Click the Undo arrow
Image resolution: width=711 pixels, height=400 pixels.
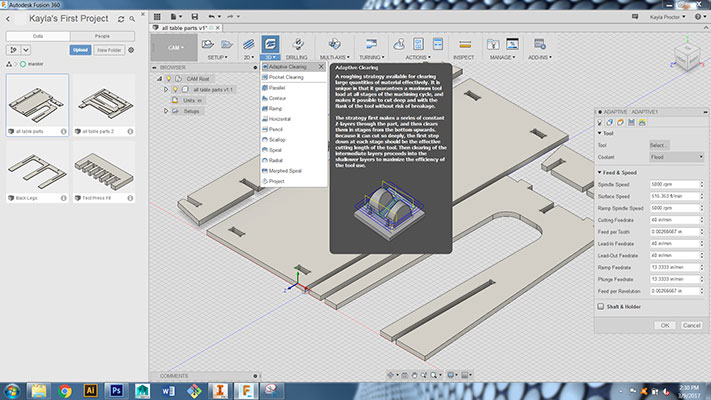(211, 17)
